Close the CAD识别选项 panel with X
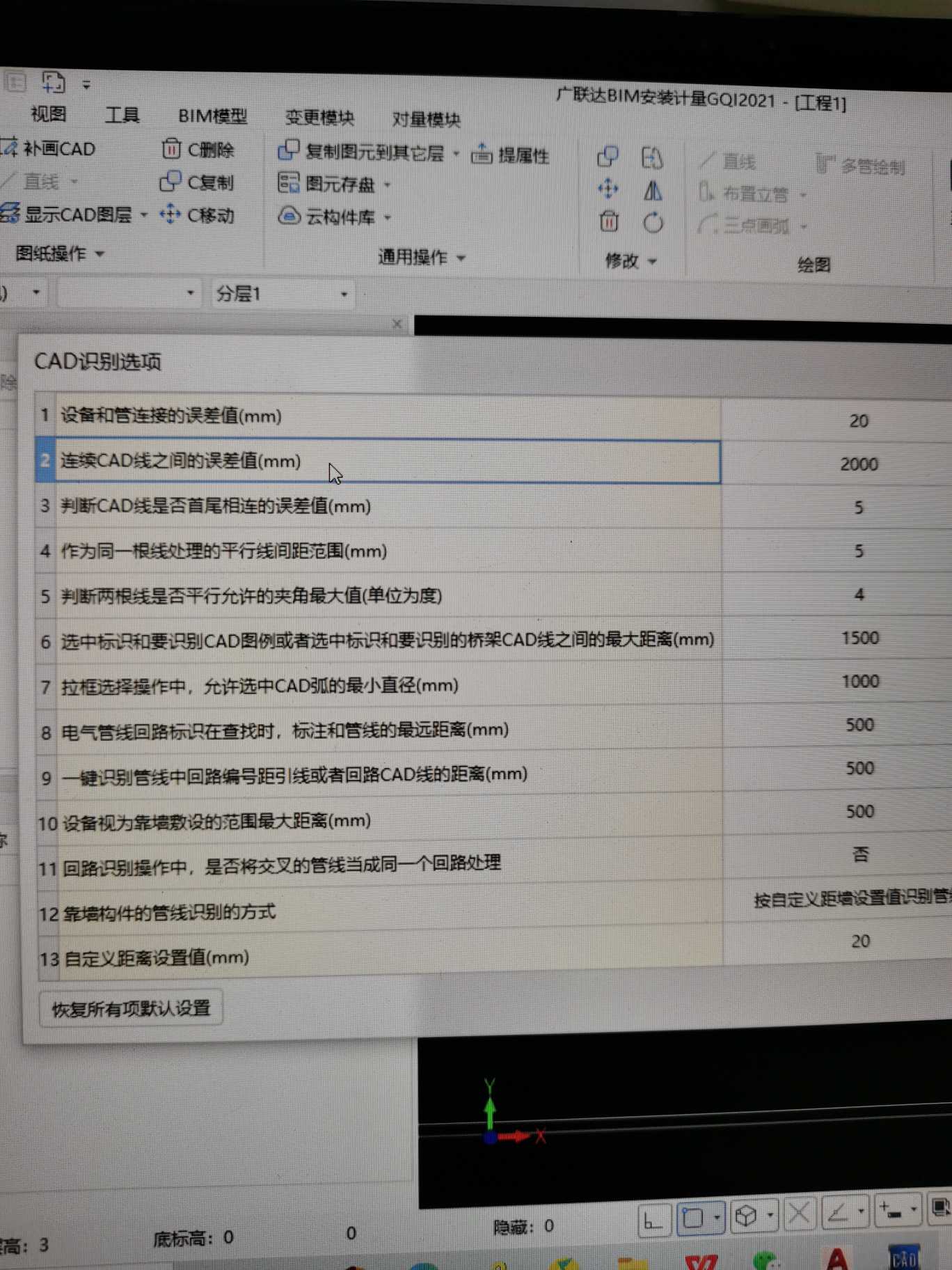The width and height of the screenshot is (952, 1270). 397,324
